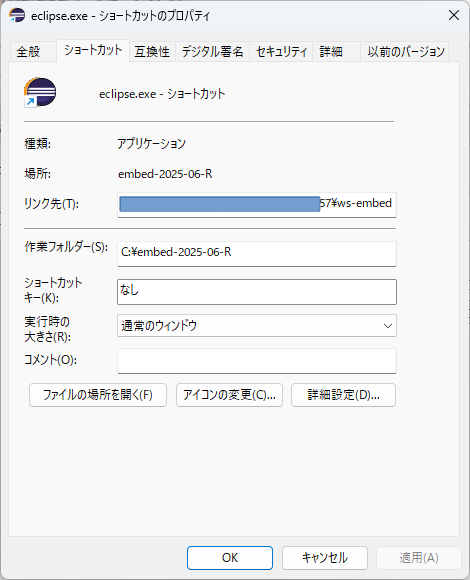Confirm with the OK button

coord(230,557)
